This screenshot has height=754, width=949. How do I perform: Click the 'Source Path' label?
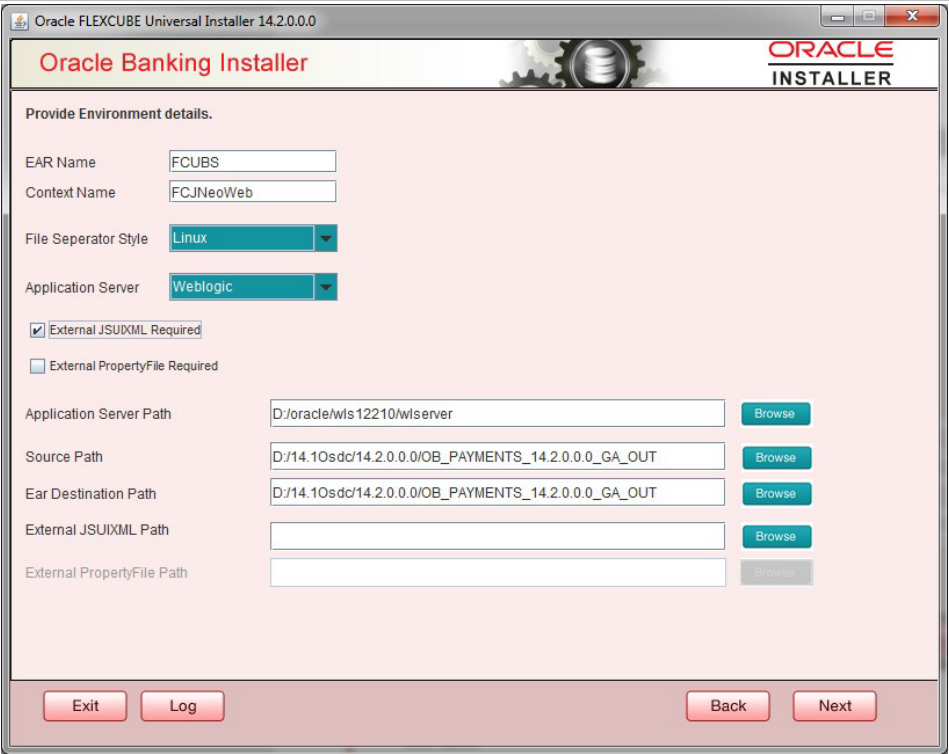pos(64,457)
